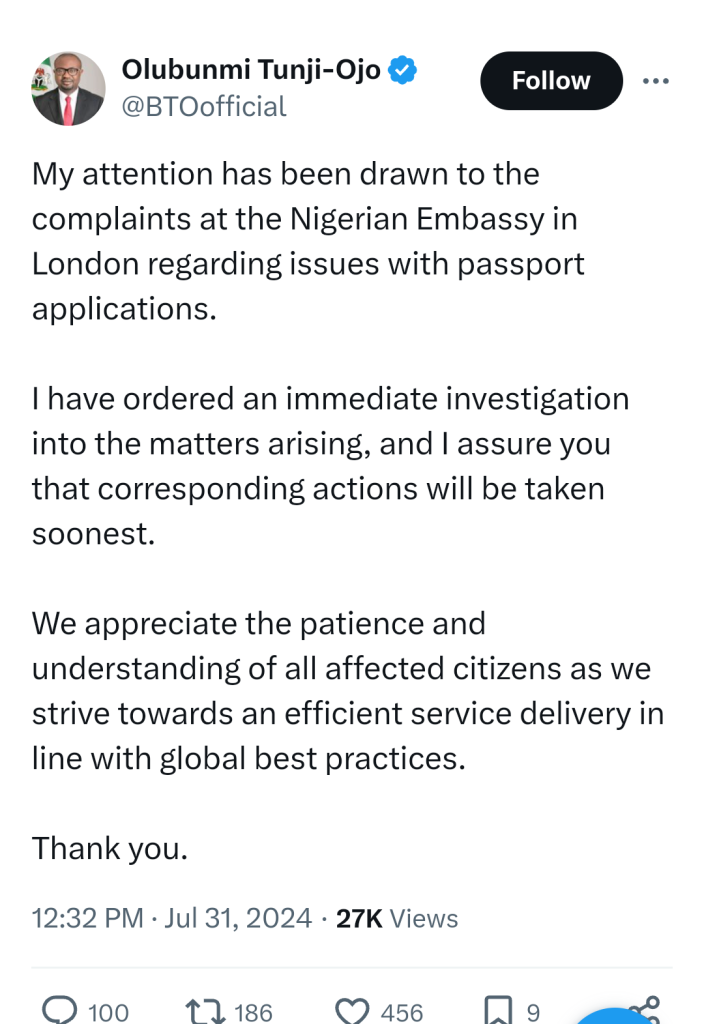Image resolution: width=704 pixels, height=1024 pixels.
Task: Click the Follow button
Action: (x=551, y=81)
